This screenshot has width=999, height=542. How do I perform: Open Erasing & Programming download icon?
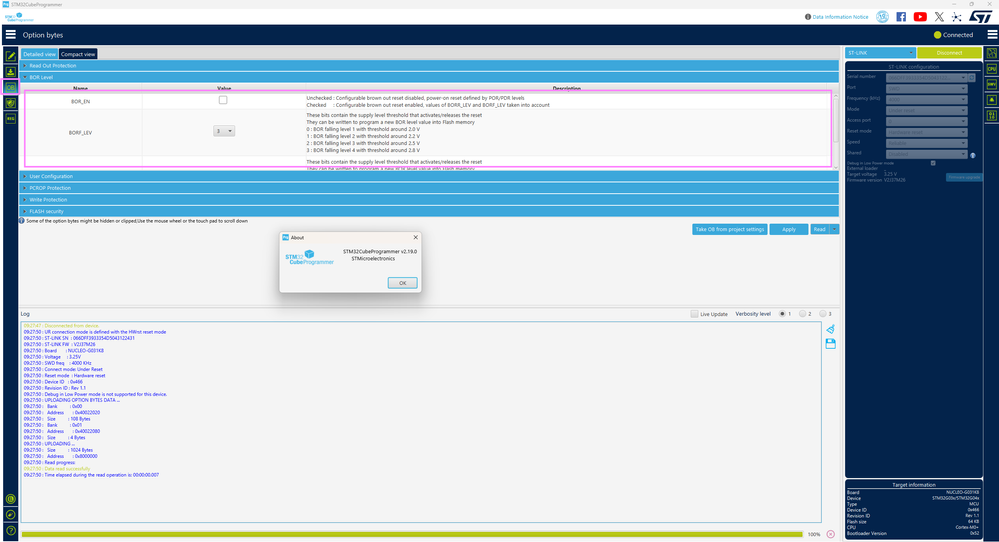coord(10,71)
